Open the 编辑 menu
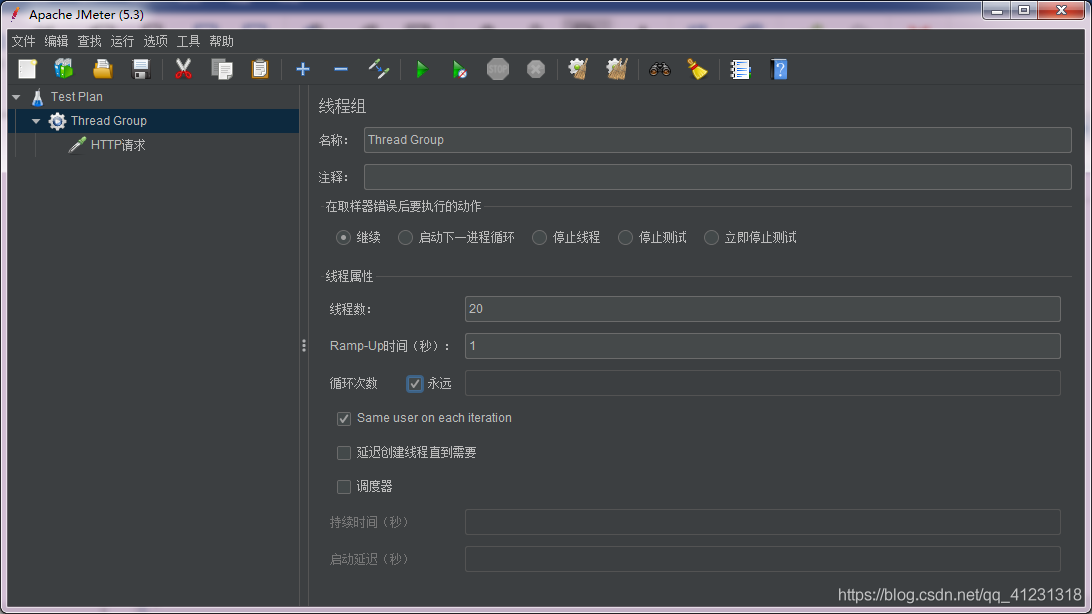Viewport: 1092px width, 614px height. (x=56, y=41)
